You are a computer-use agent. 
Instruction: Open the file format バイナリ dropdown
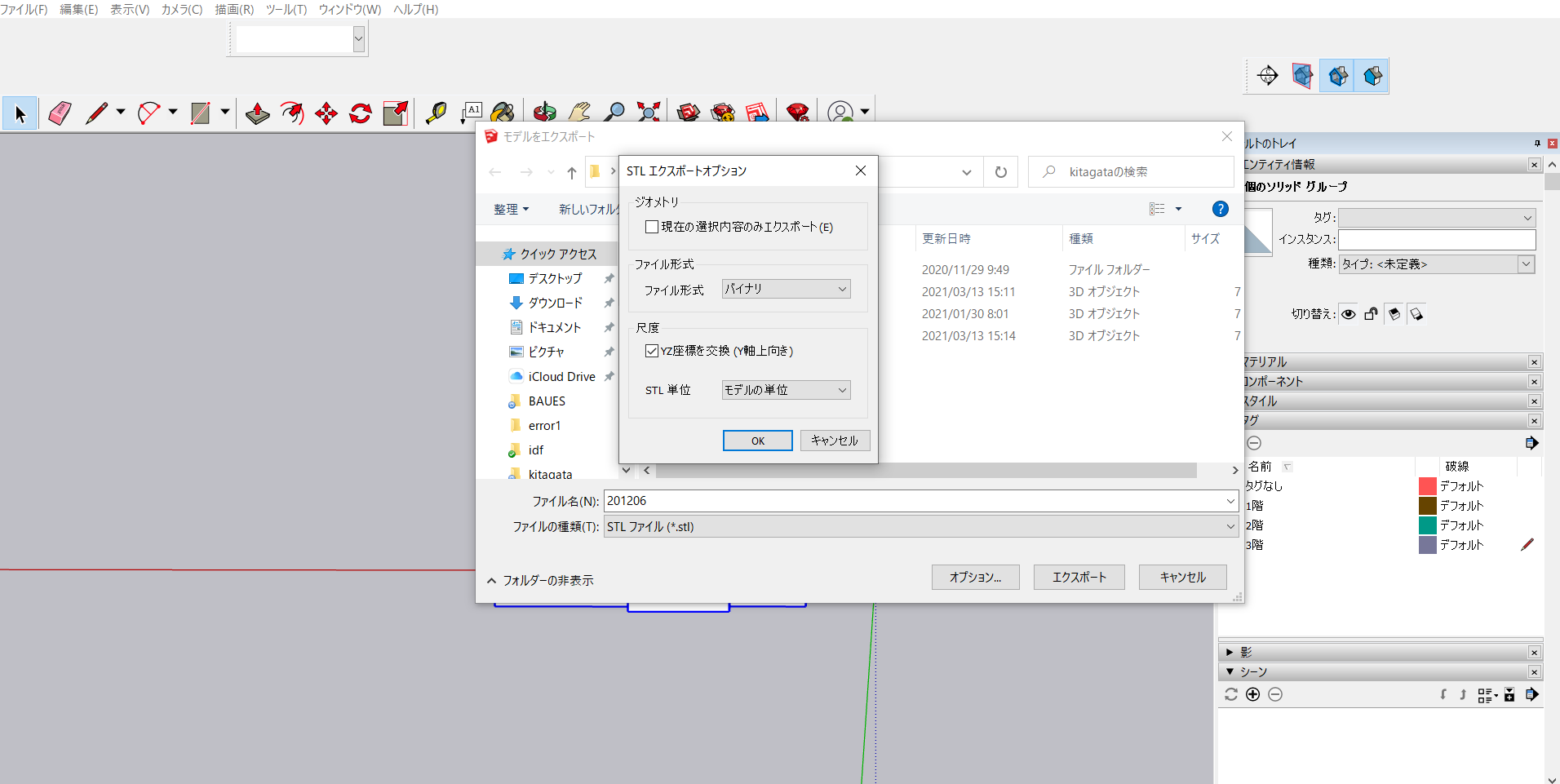point(787,289)
